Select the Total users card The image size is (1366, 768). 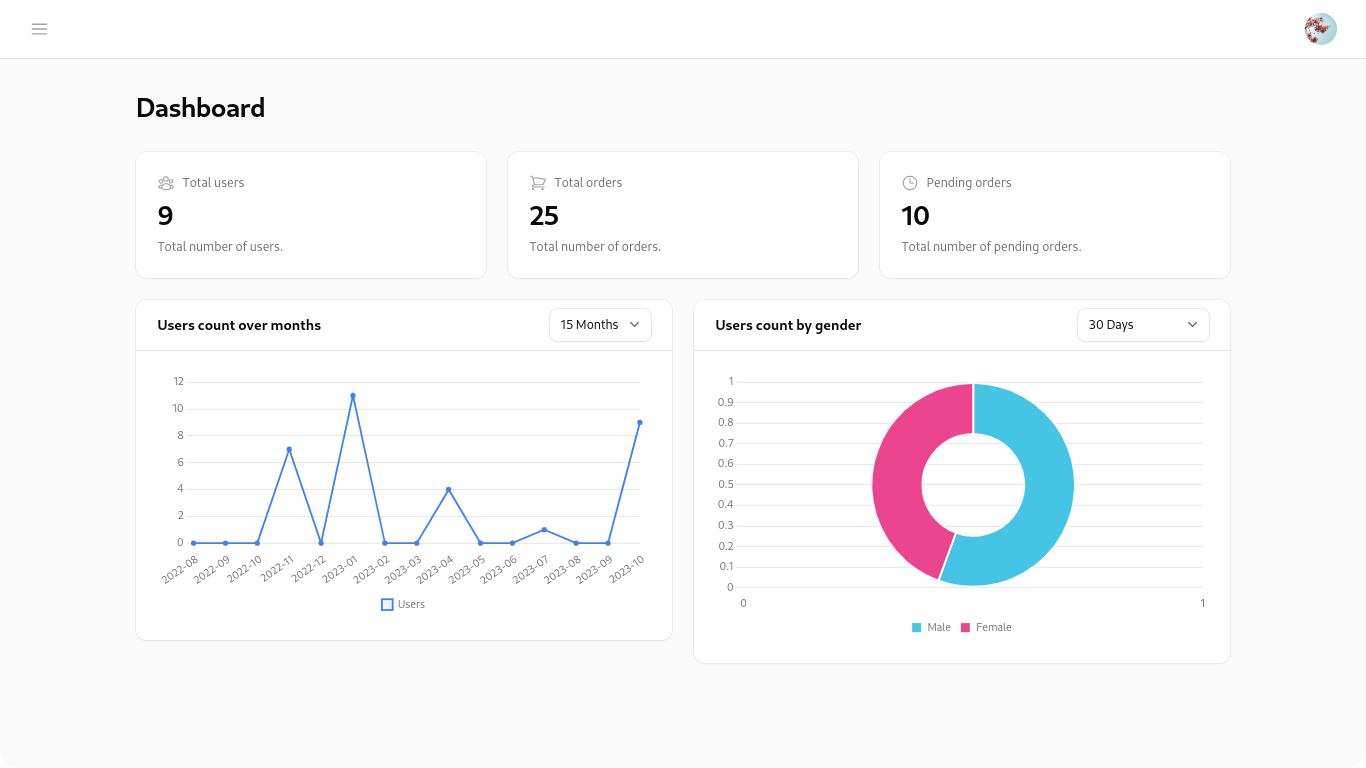pos(311,215)
